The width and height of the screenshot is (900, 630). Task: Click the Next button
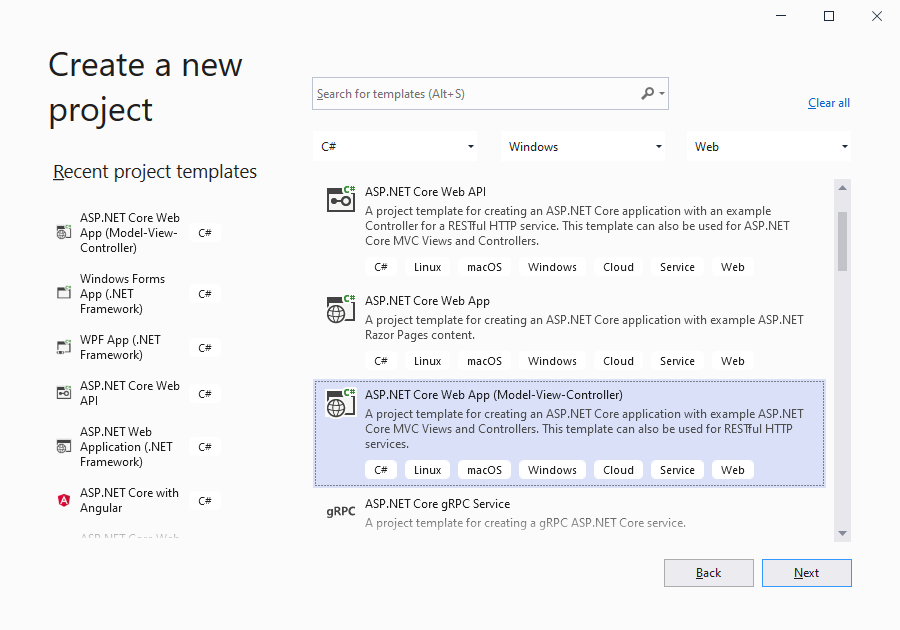[x=806, y=573]
